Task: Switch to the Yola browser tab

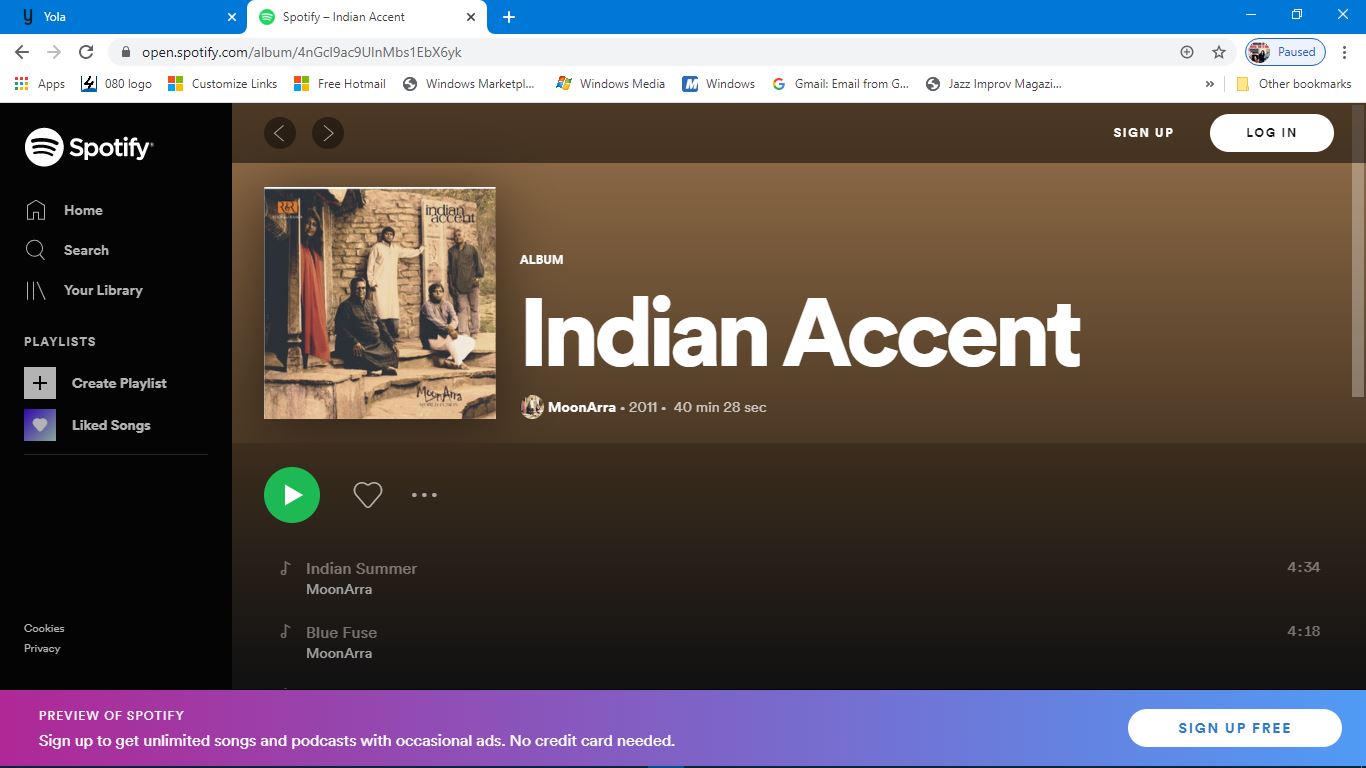Action: click(x=125, y=17)
